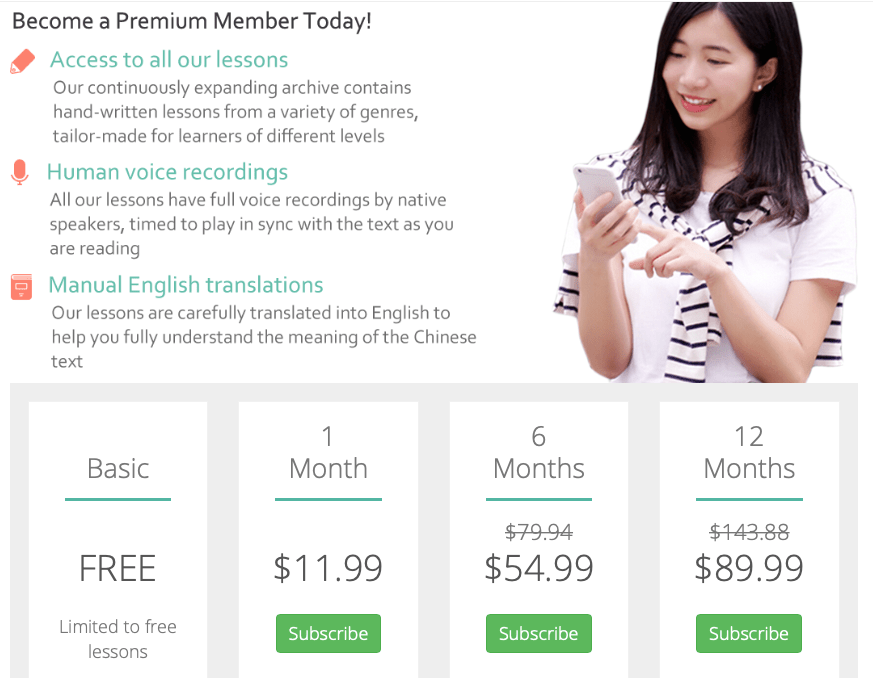
Task: Click the microphone icon for voice recordings
Action: pos(20,172)
